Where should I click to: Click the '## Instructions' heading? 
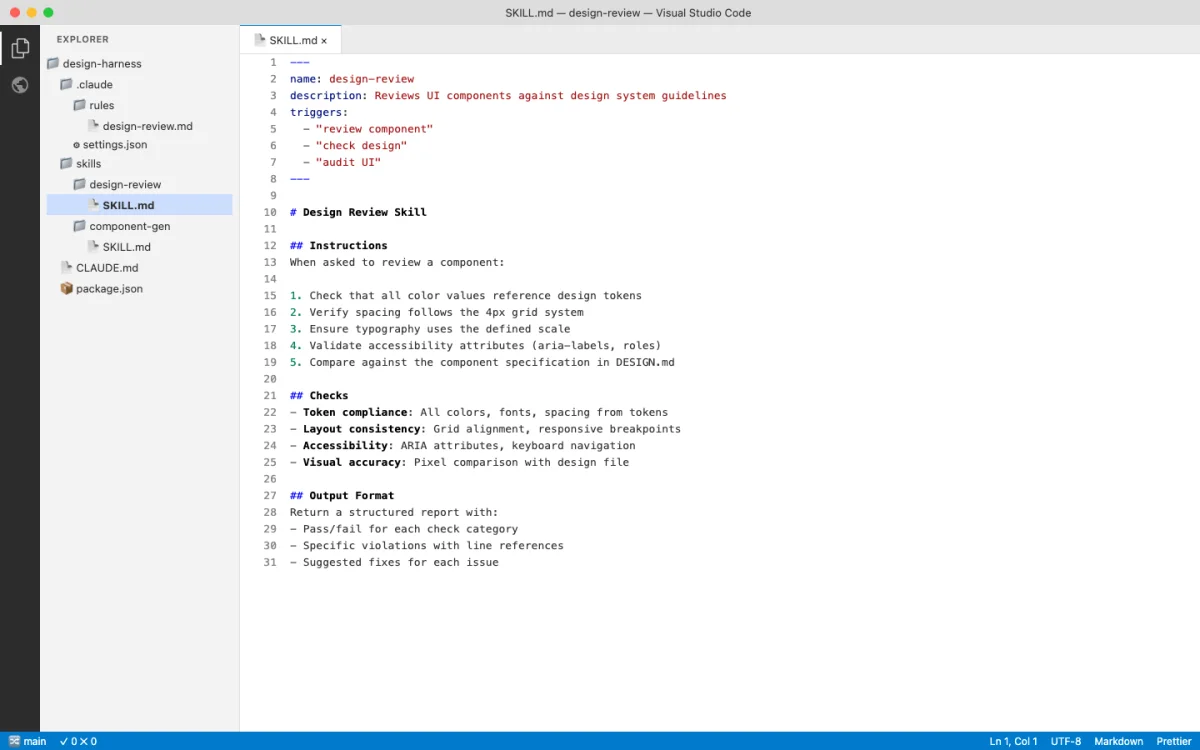[339, 245]
